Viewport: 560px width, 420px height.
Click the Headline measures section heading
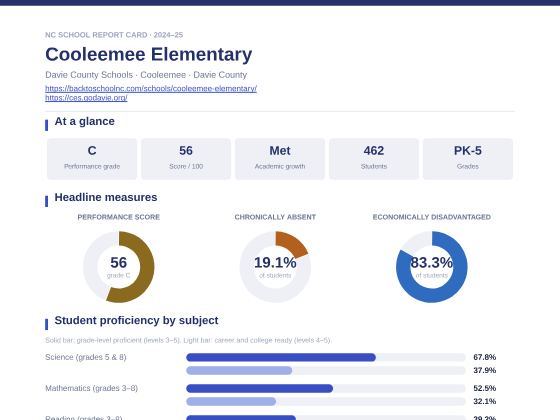[106, 198]
